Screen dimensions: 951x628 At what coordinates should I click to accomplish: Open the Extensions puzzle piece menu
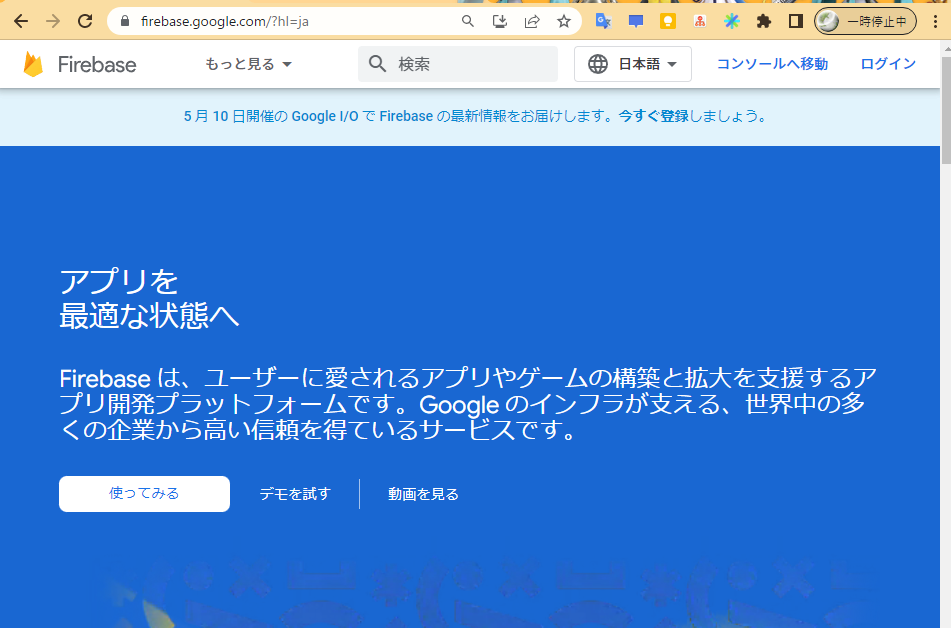pos(764,21)
